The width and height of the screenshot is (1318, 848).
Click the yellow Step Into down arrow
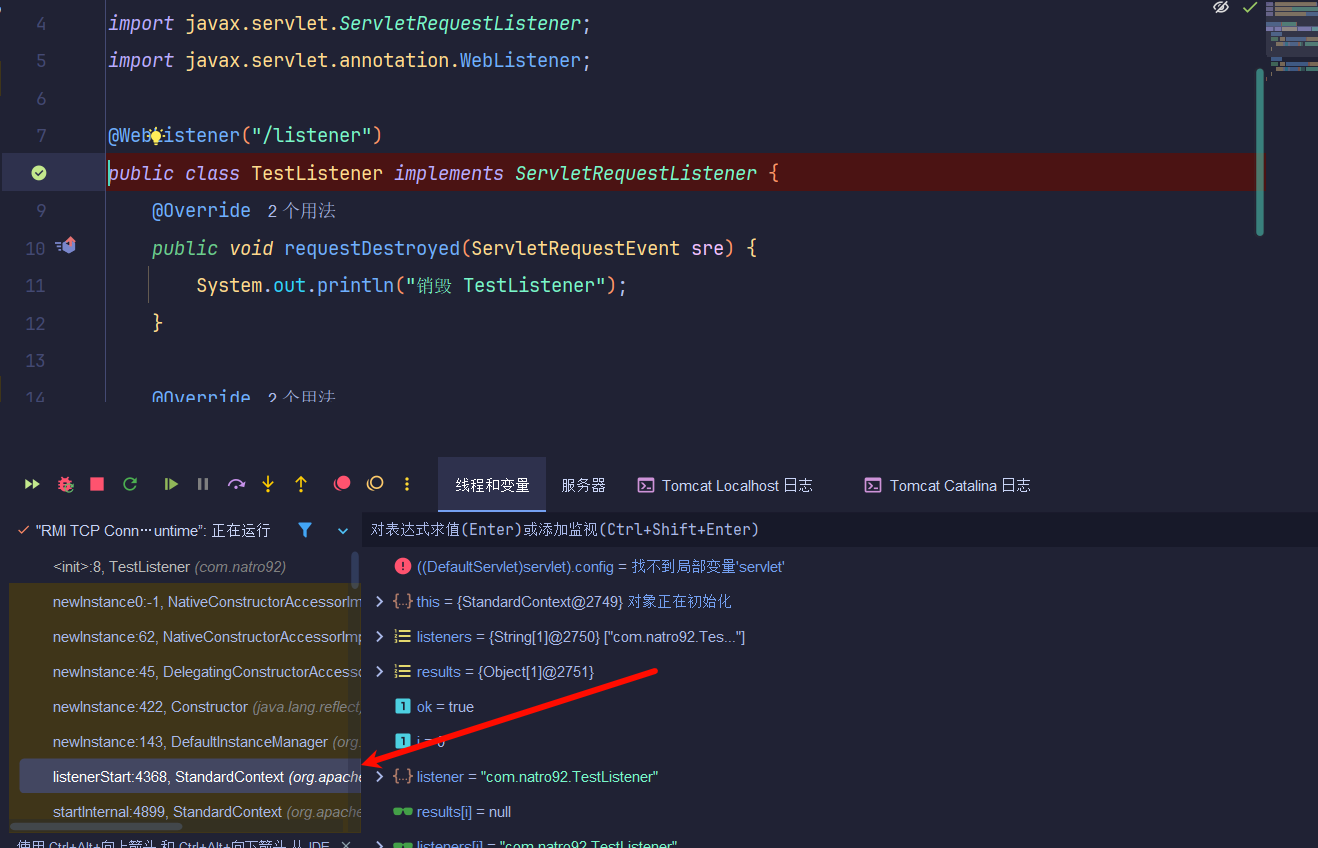[x=268, y=484]
